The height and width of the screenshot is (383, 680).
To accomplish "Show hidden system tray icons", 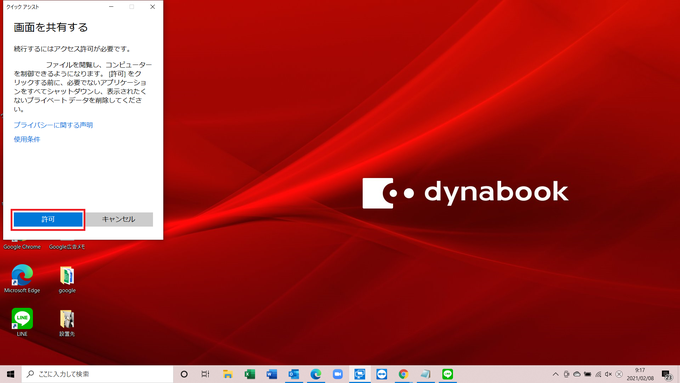I will tap(556, 374).
